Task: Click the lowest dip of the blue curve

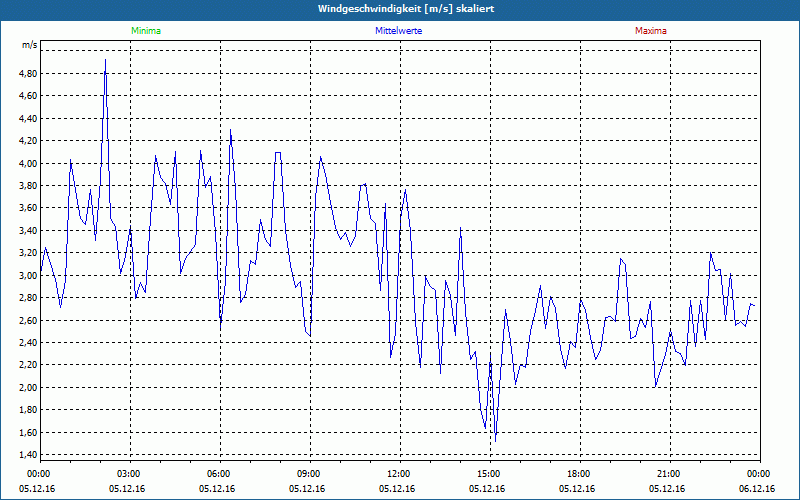Action: (x=495, y=441)
